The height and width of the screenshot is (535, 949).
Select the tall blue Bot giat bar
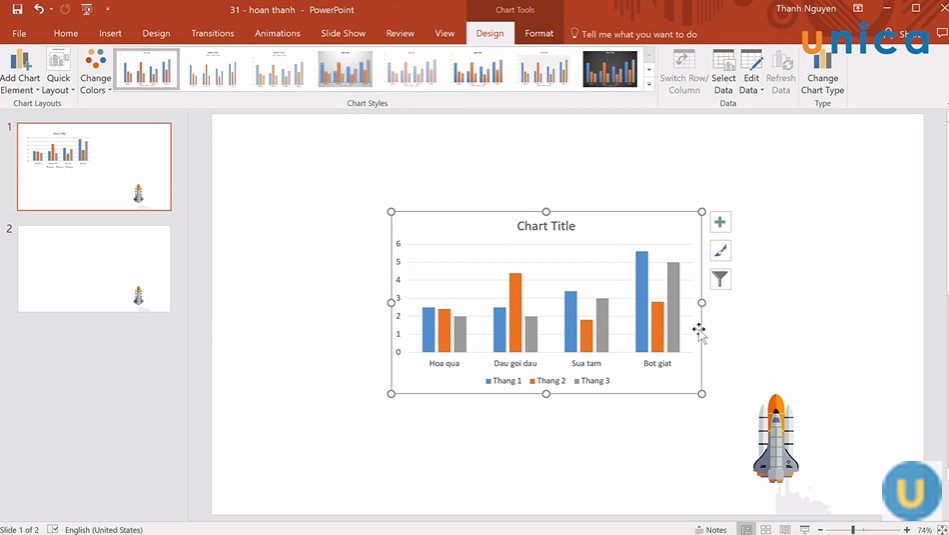(x=642, y=301)
